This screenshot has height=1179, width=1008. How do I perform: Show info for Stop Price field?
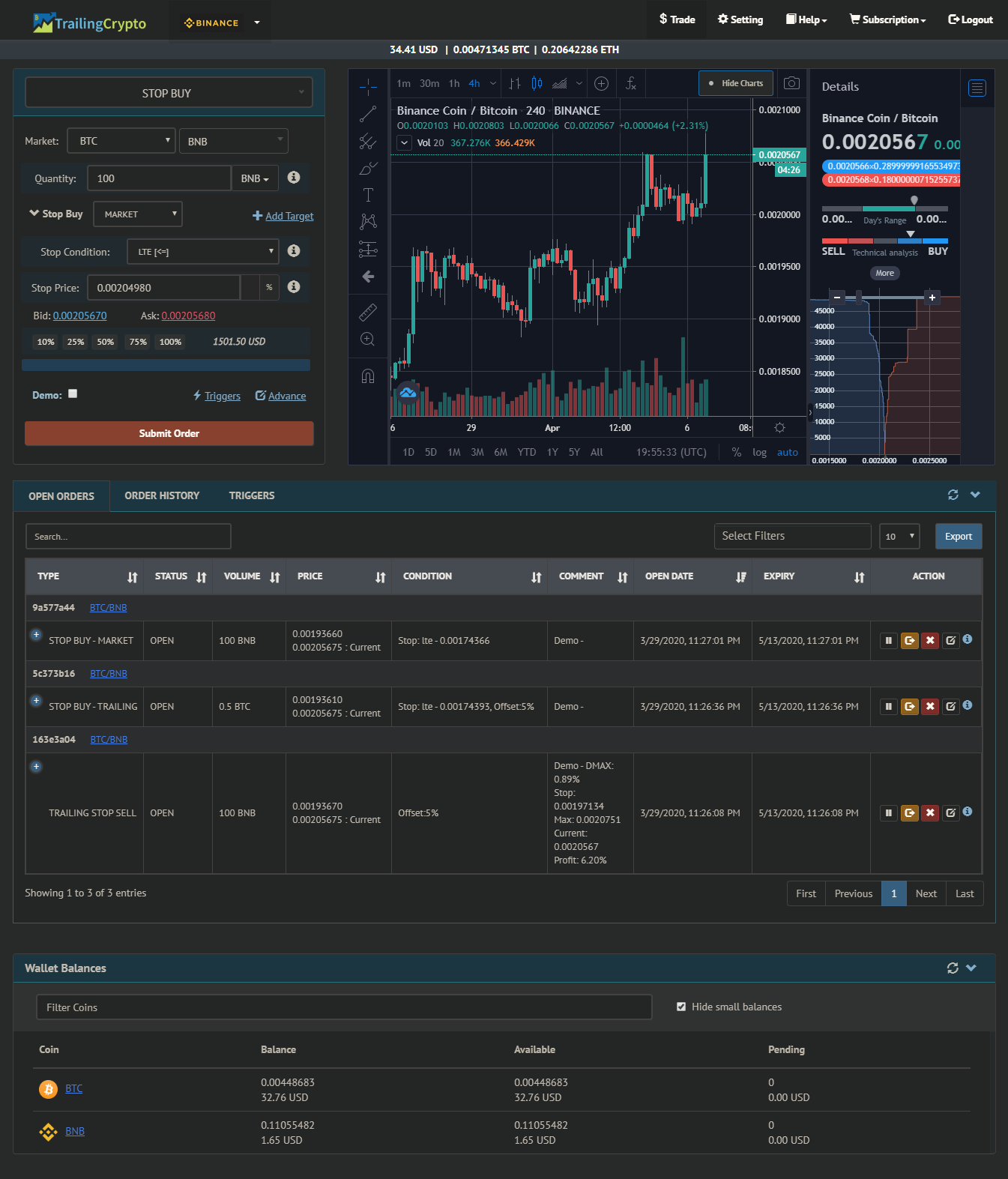click(294, 286)
